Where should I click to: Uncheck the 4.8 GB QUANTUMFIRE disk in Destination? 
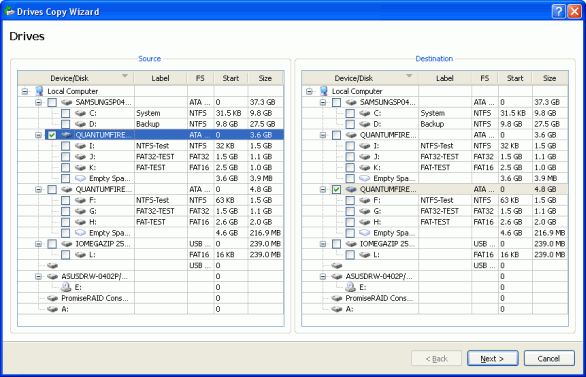pyautogui.click(x=336, y=189)
